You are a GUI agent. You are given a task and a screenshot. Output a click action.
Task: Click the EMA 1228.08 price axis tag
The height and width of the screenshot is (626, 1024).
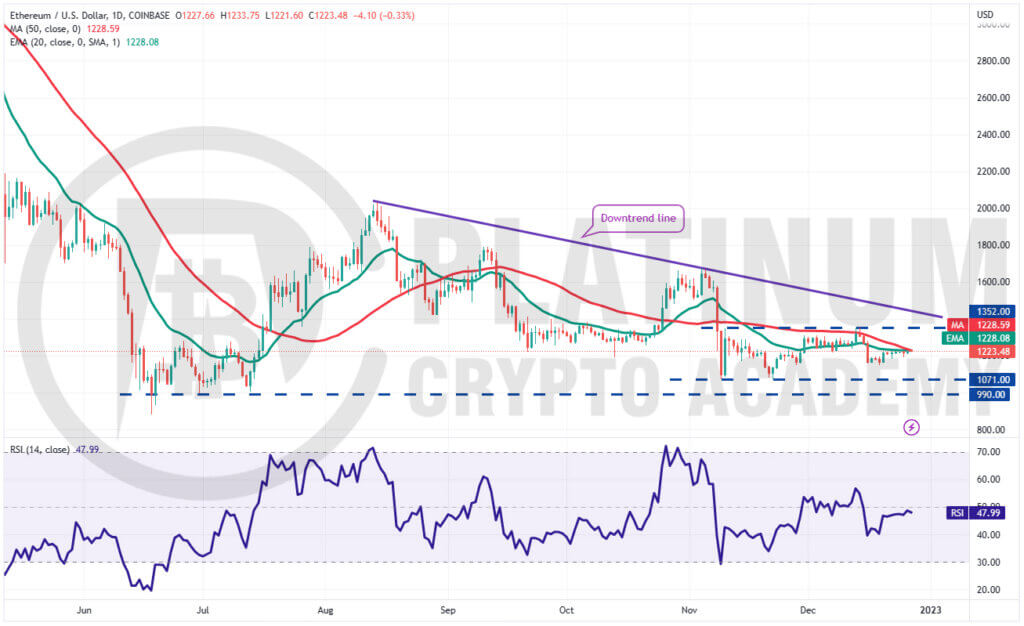tap(979, 338)
